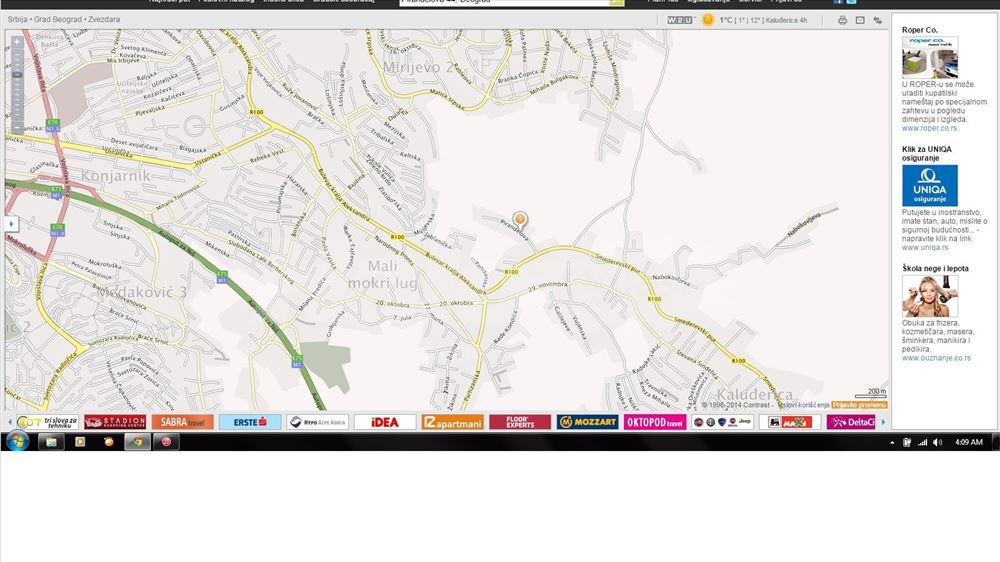Click the Chrome taskbar button
Viewport: 1000px width, 562px height.
(x=137, y=441)
